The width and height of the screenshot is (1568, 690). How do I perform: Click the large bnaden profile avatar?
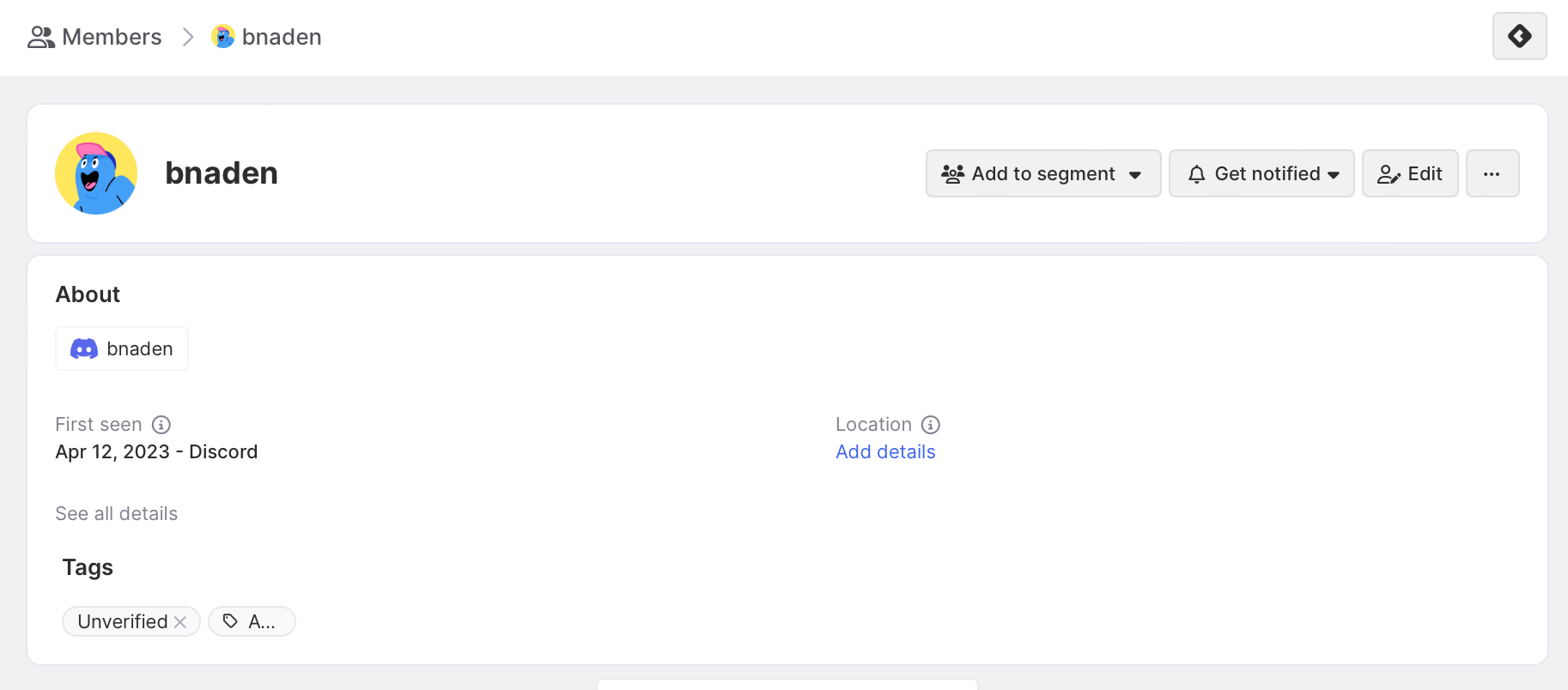click(x=96, y=173)
